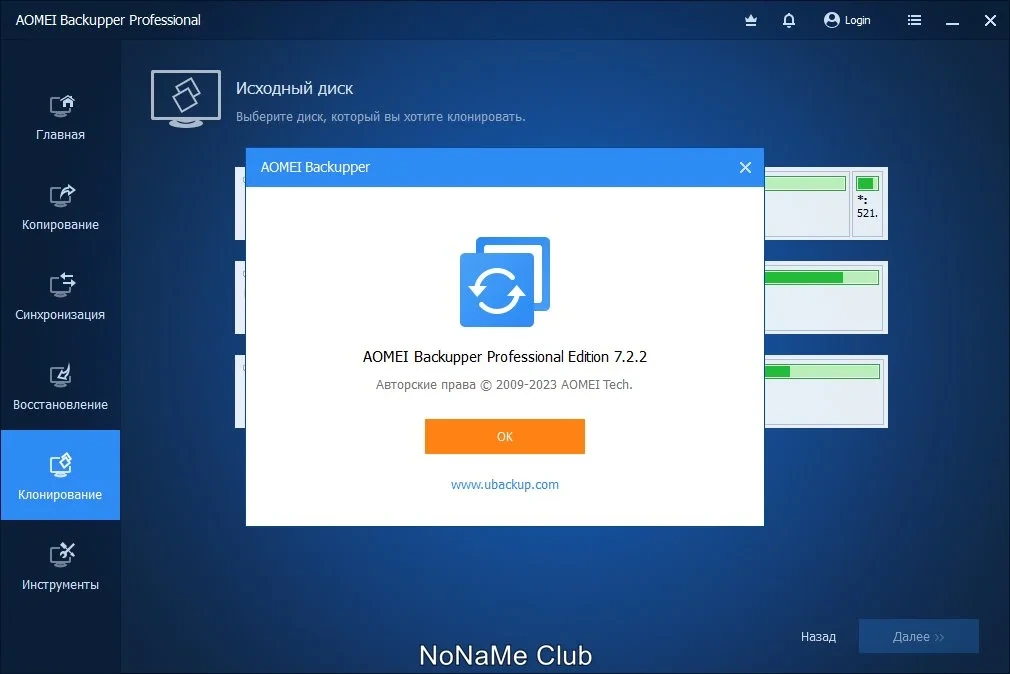Viewport: 1010px width, 674px height.
Task: Select the second disk's usage bar
Action: [x=821, y=278]
